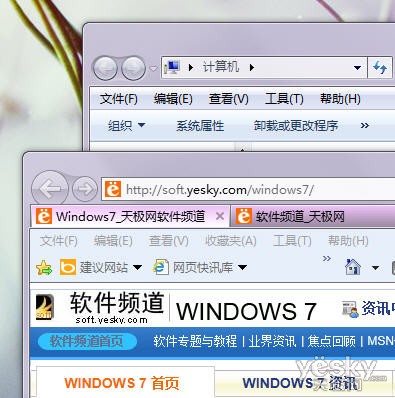
Task: Open 文件(F) menu in Explorer window
Action: tap(119, 99)
